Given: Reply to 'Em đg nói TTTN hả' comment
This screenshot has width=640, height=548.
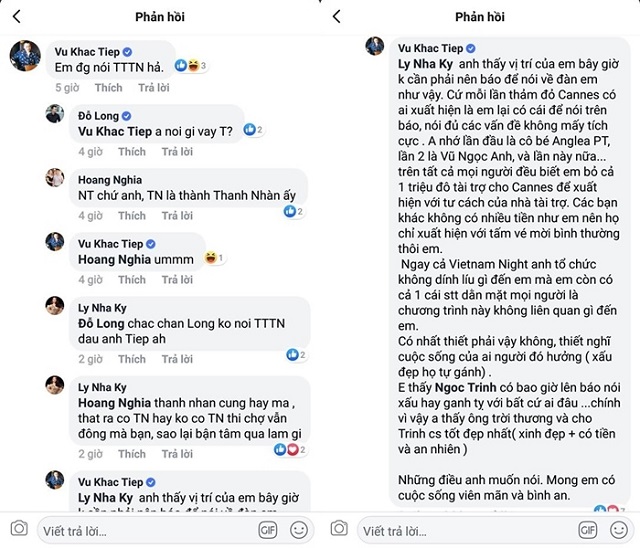Looking at the screenshot, I should [x=154, y=88].
